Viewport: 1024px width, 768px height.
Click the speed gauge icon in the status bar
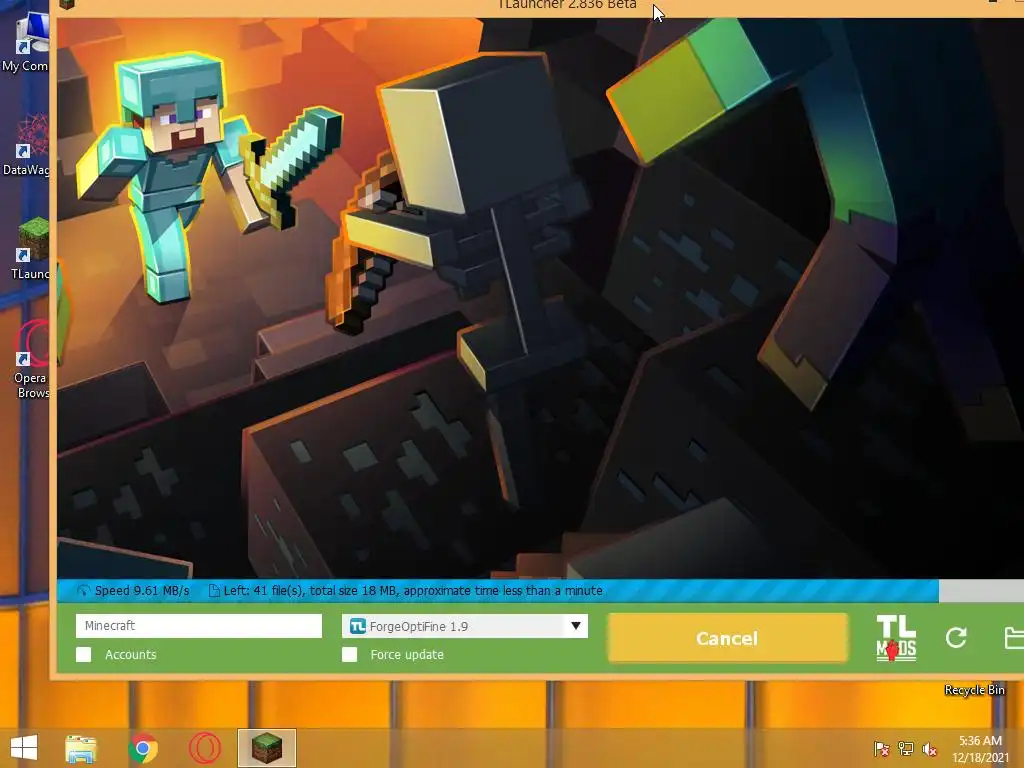pyautogui.click(x=84, y=591)
